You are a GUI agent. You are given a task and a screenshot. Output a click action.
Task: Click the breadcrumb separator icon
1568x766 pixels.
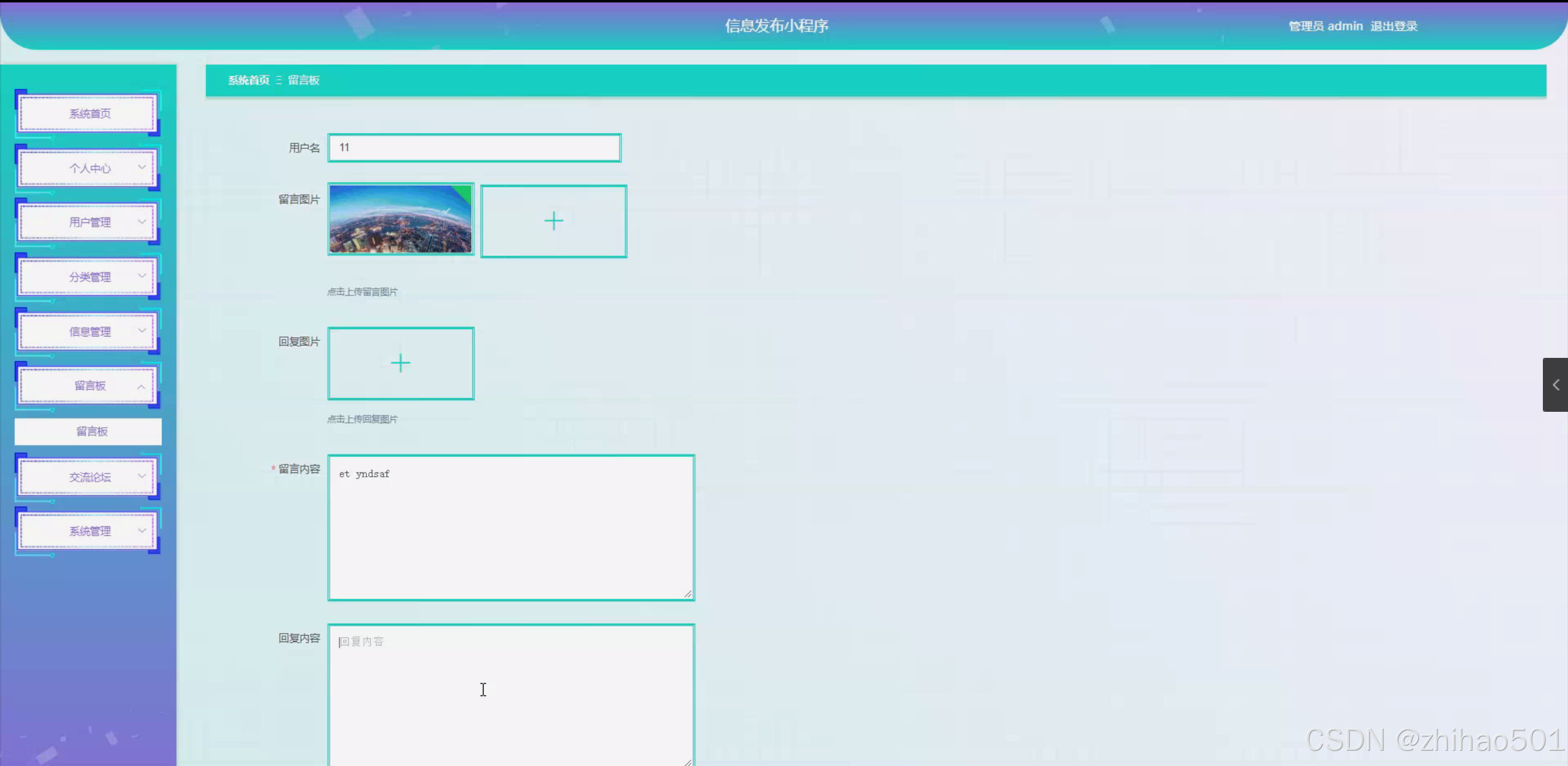point(279,80)
